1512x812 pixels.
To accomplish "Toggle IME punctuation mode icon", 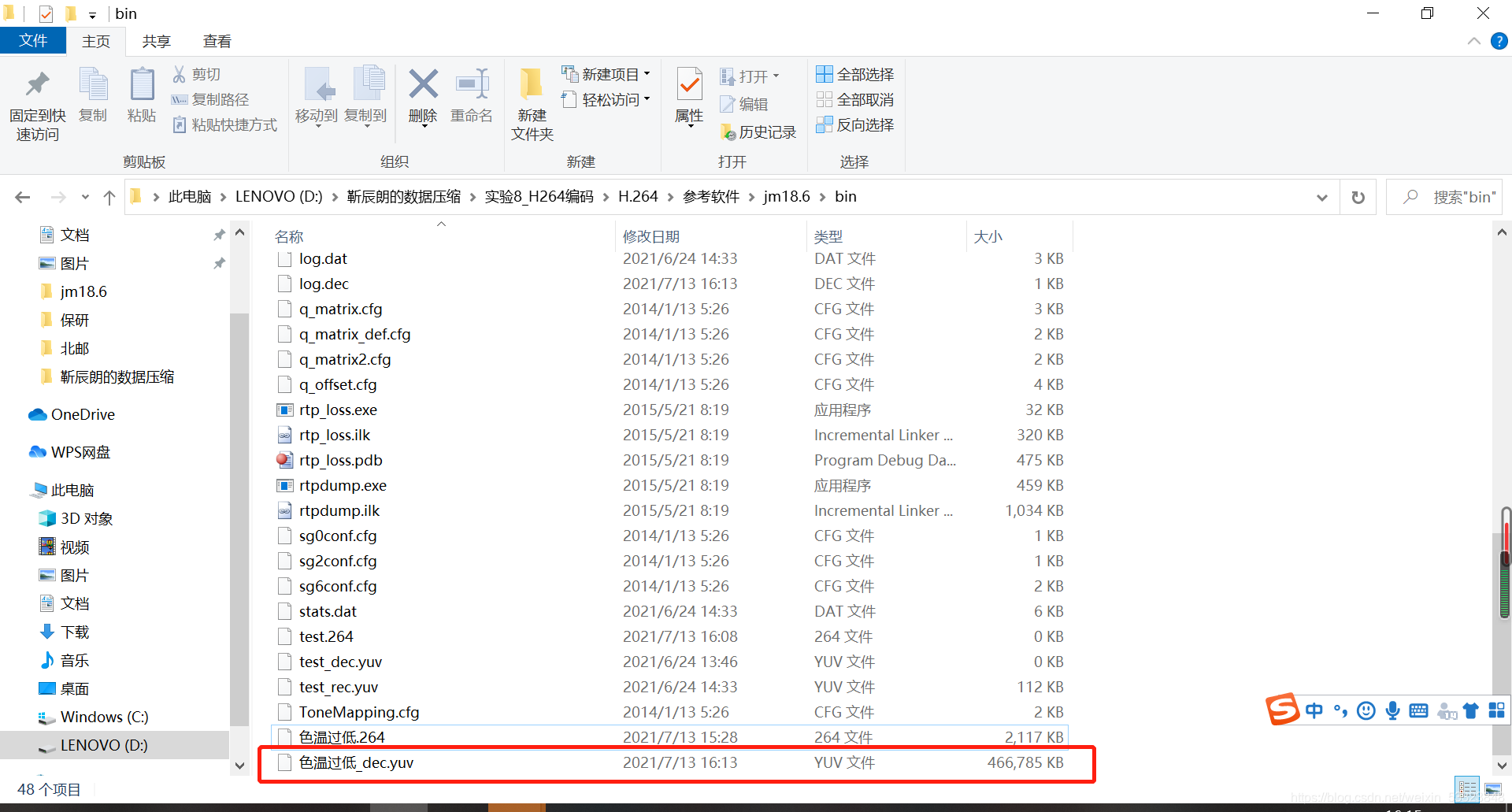I will click(x=1340, y=710).
